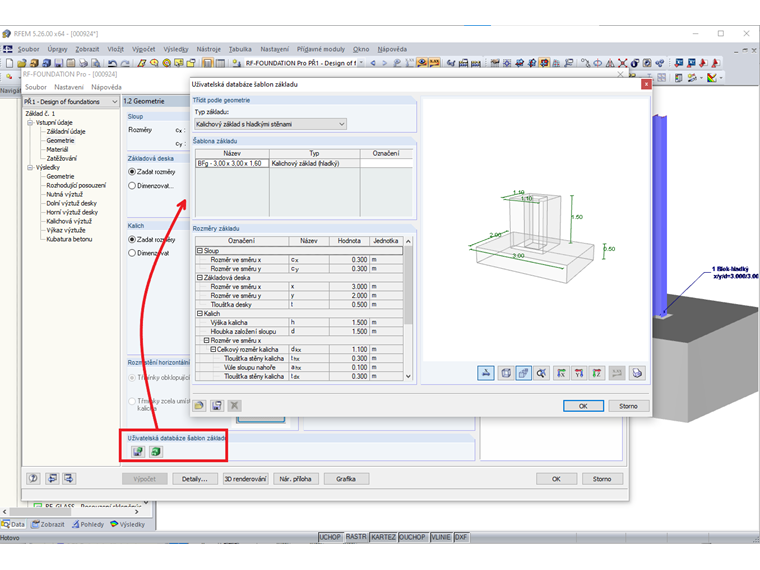Click OK in template database dialog

tap(583, 406)
